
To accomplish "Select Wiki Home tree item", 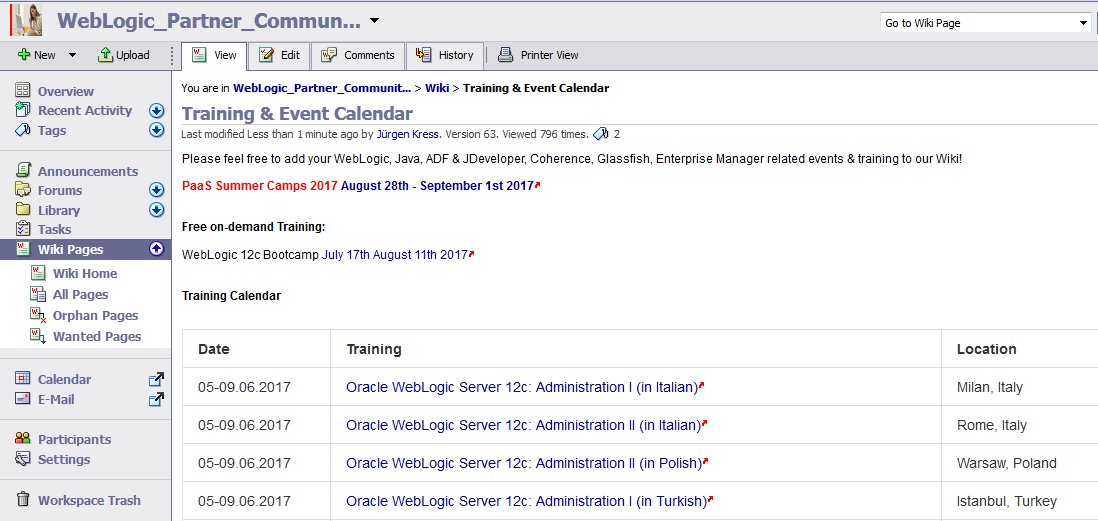I will (x=85, y=274).
